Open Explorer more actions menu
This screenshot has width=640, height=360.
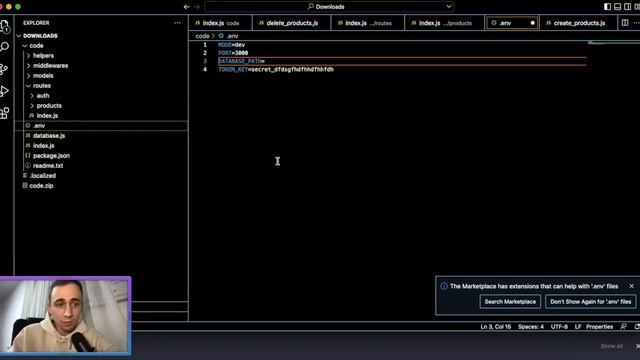[177, 23]
